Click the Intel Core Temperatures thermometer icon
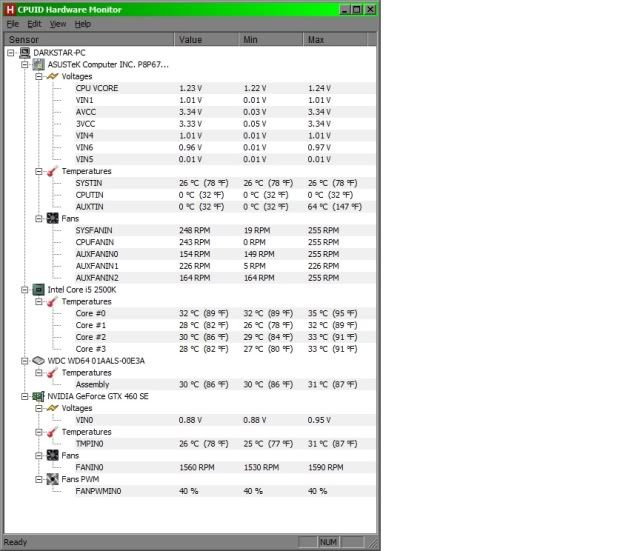Image resolution: width=640 pixels, height=551 pixels. [52, 301]
